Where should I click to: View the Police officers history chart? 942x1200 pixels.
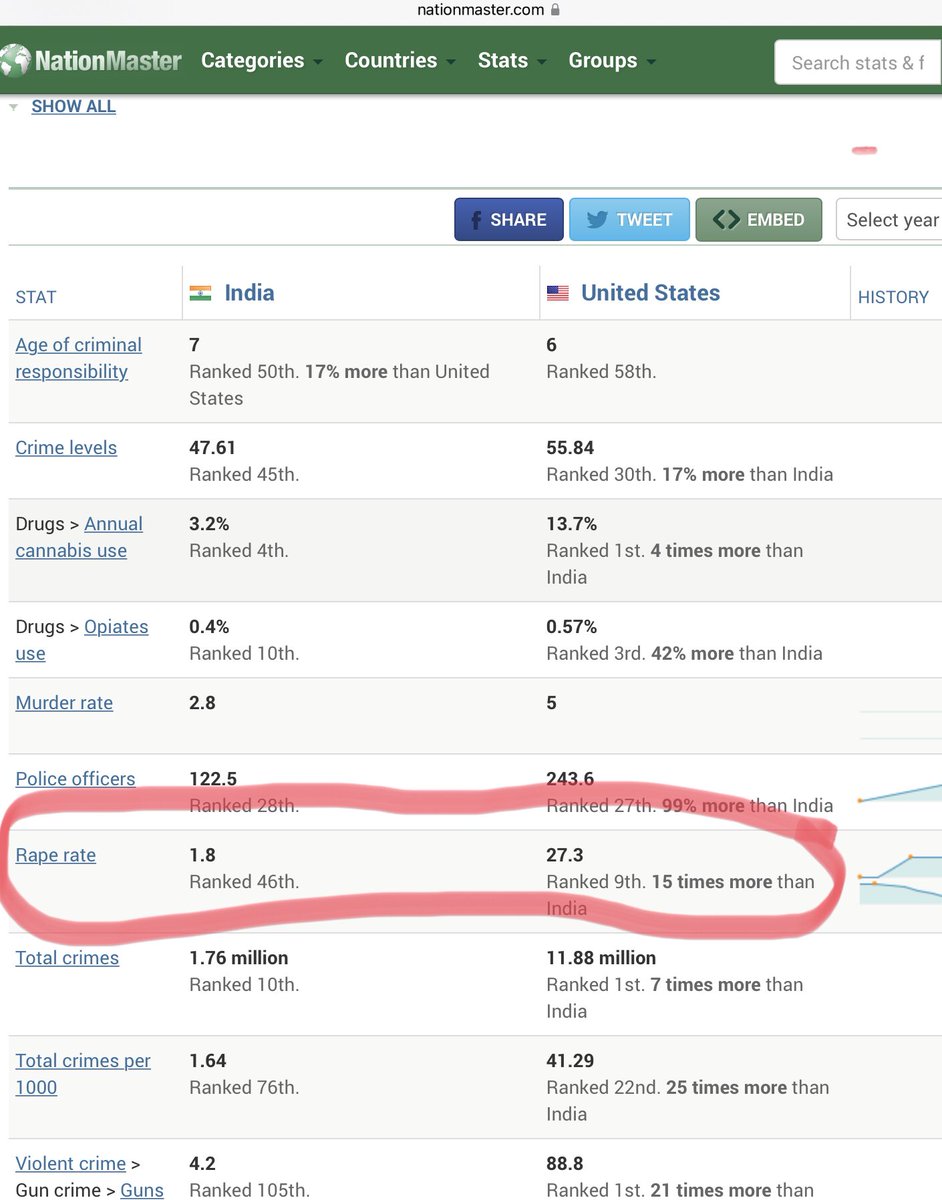[x=900, y=792]
